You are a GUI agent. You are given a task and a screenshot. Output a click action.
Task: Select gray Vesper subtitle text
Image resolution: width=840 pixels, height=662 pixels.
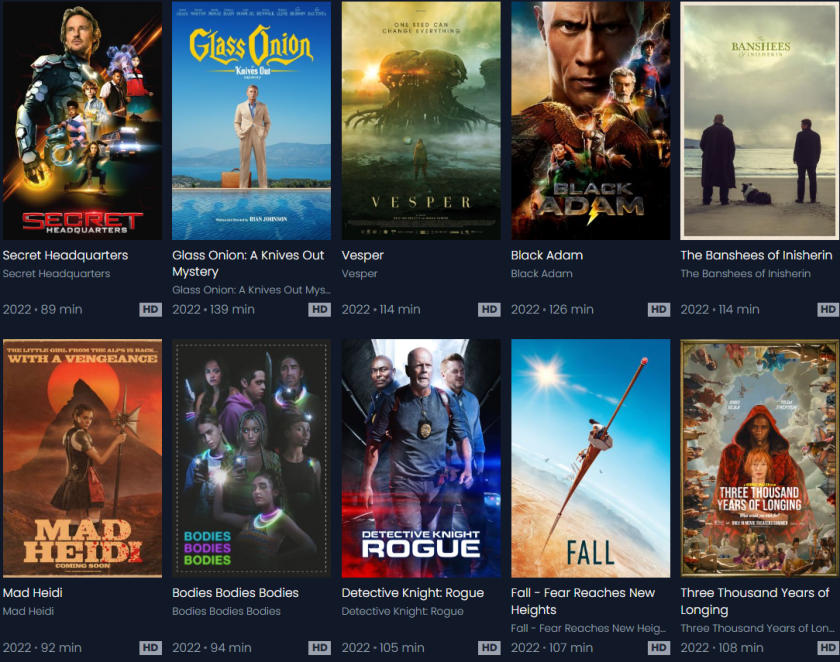359,274
